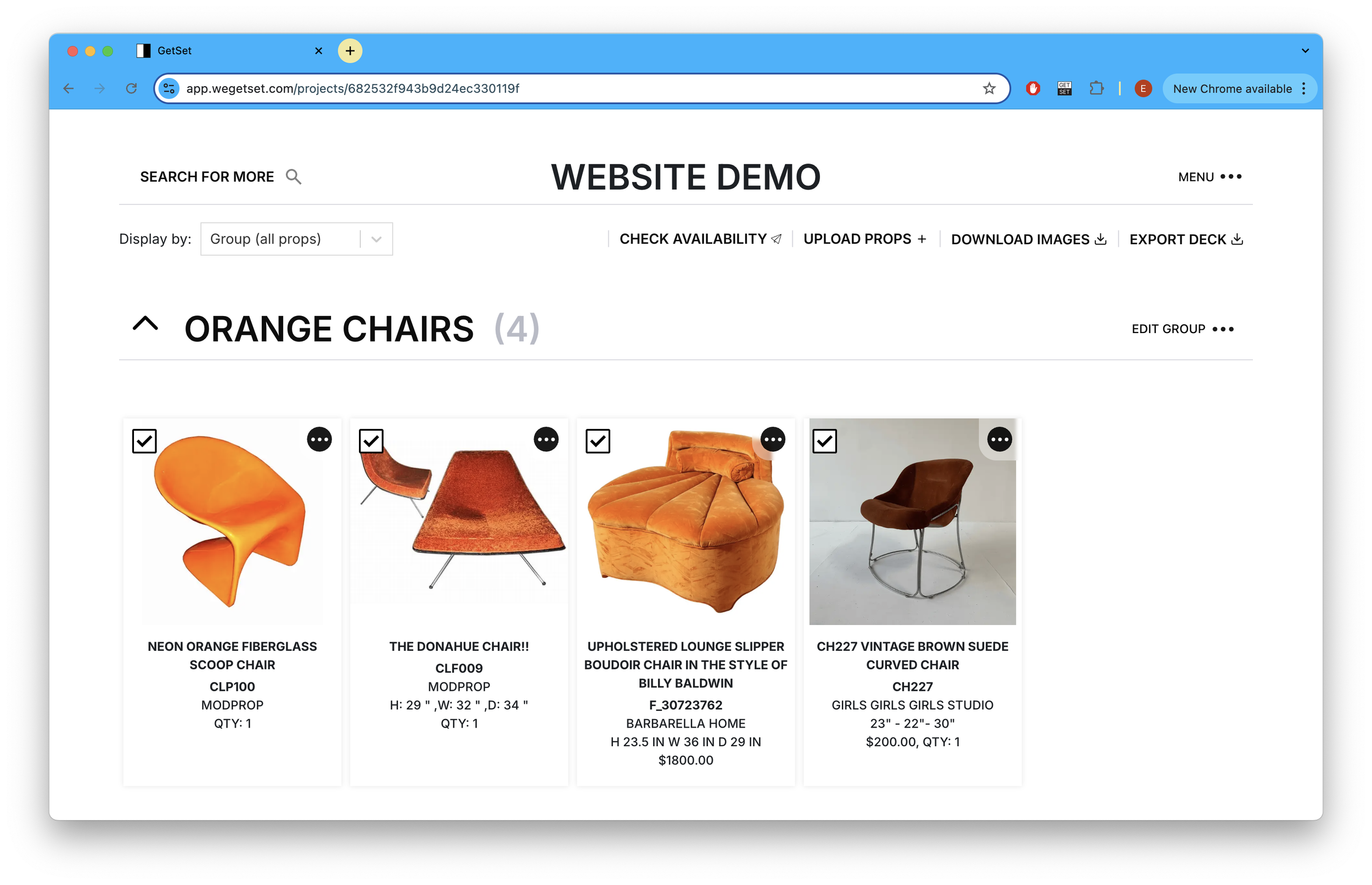Open the browser tab list chevron
The width and height of the screenshot is (1372, 885).
tap(1304, 50)
